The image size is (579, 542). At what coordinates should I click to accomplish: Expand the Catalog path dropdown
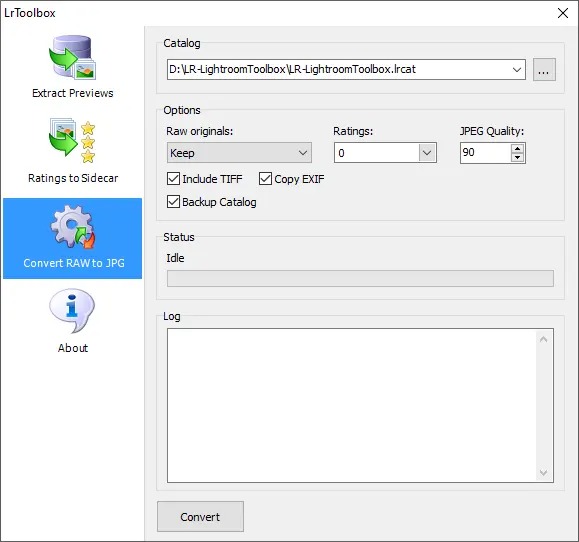point(517,69)
